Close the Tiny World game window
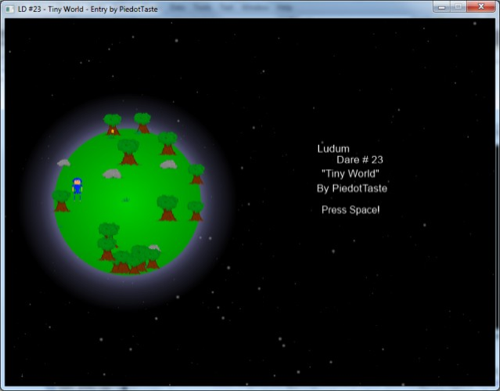 pyautogui.click(x=481, y=7)
